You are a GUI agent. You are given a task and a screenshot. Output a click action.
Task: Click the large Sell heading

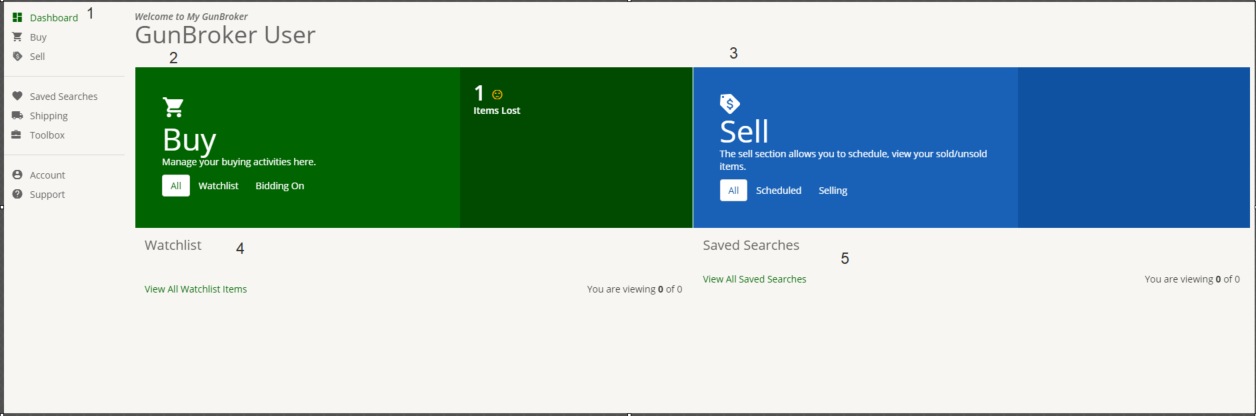744,132
